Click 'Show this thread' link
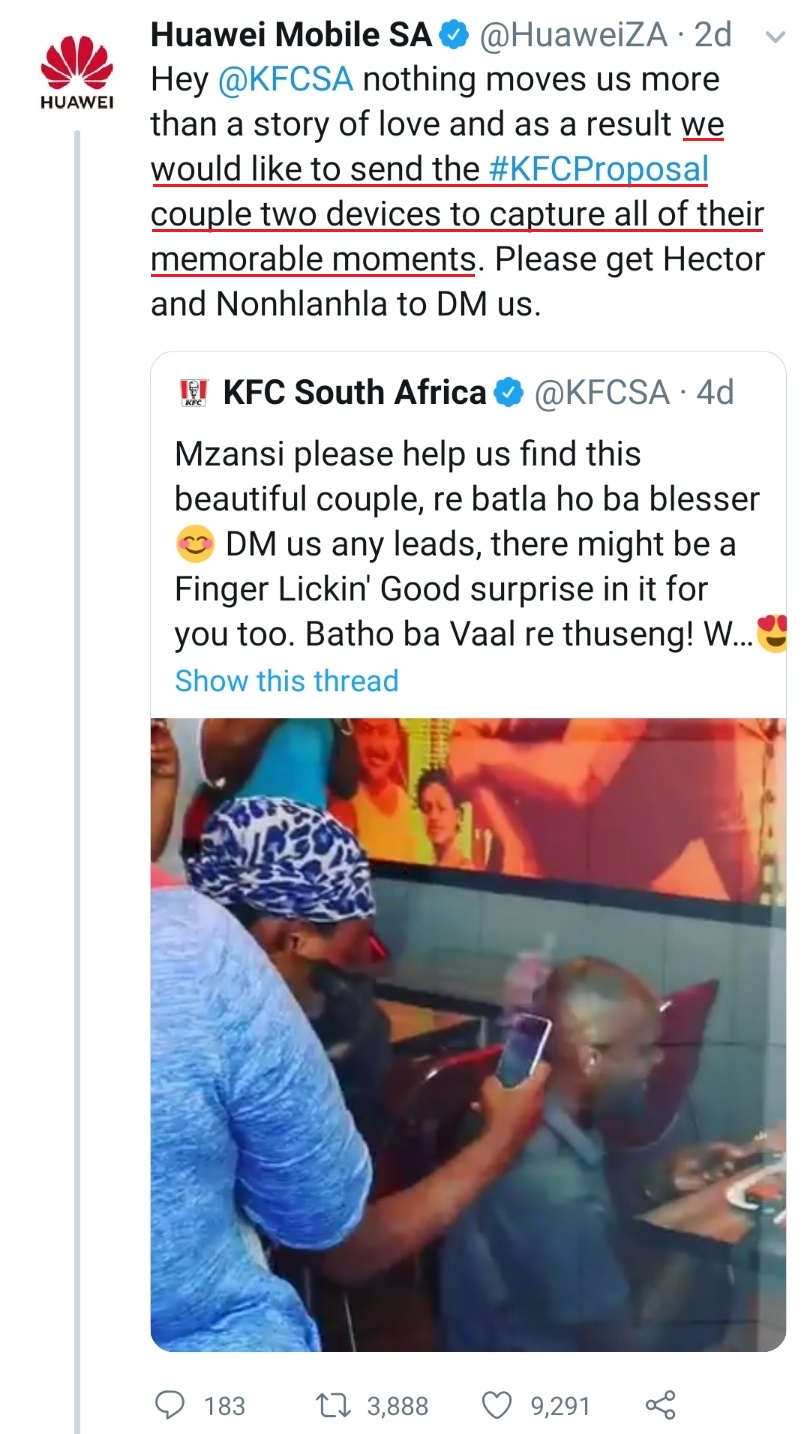The height and width of the screenshot is (1434, 810). [286, 680]
